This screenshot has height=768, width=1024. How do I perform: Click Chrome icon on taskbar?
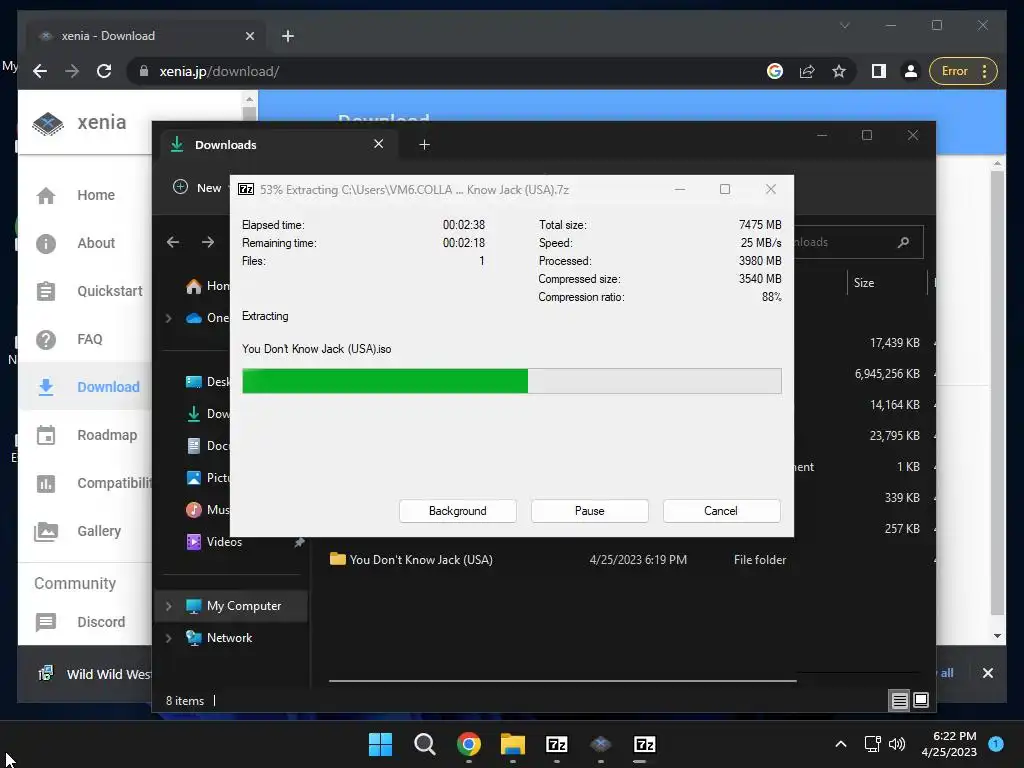tap(469, 744)
